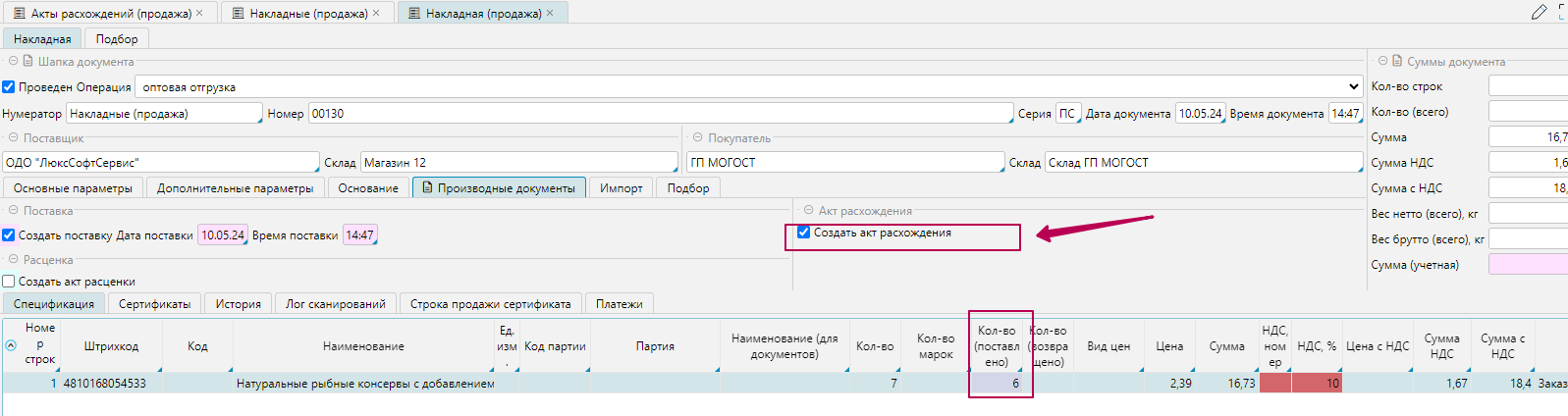The image size is (1568, 416).
Task: Open the Дополнительные параметры tab
Action: point(235,188)
